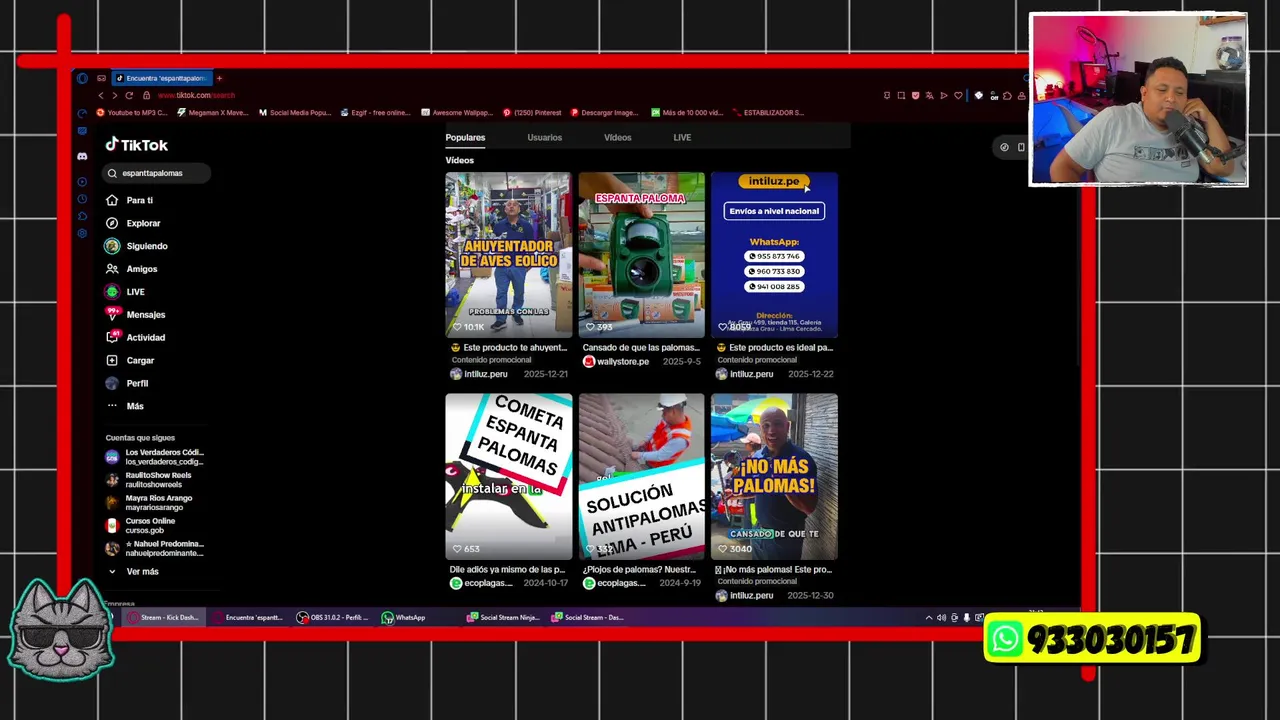Open Social Media Popu... bookmark
The image size is (1280, 720).
pos(295,113)
